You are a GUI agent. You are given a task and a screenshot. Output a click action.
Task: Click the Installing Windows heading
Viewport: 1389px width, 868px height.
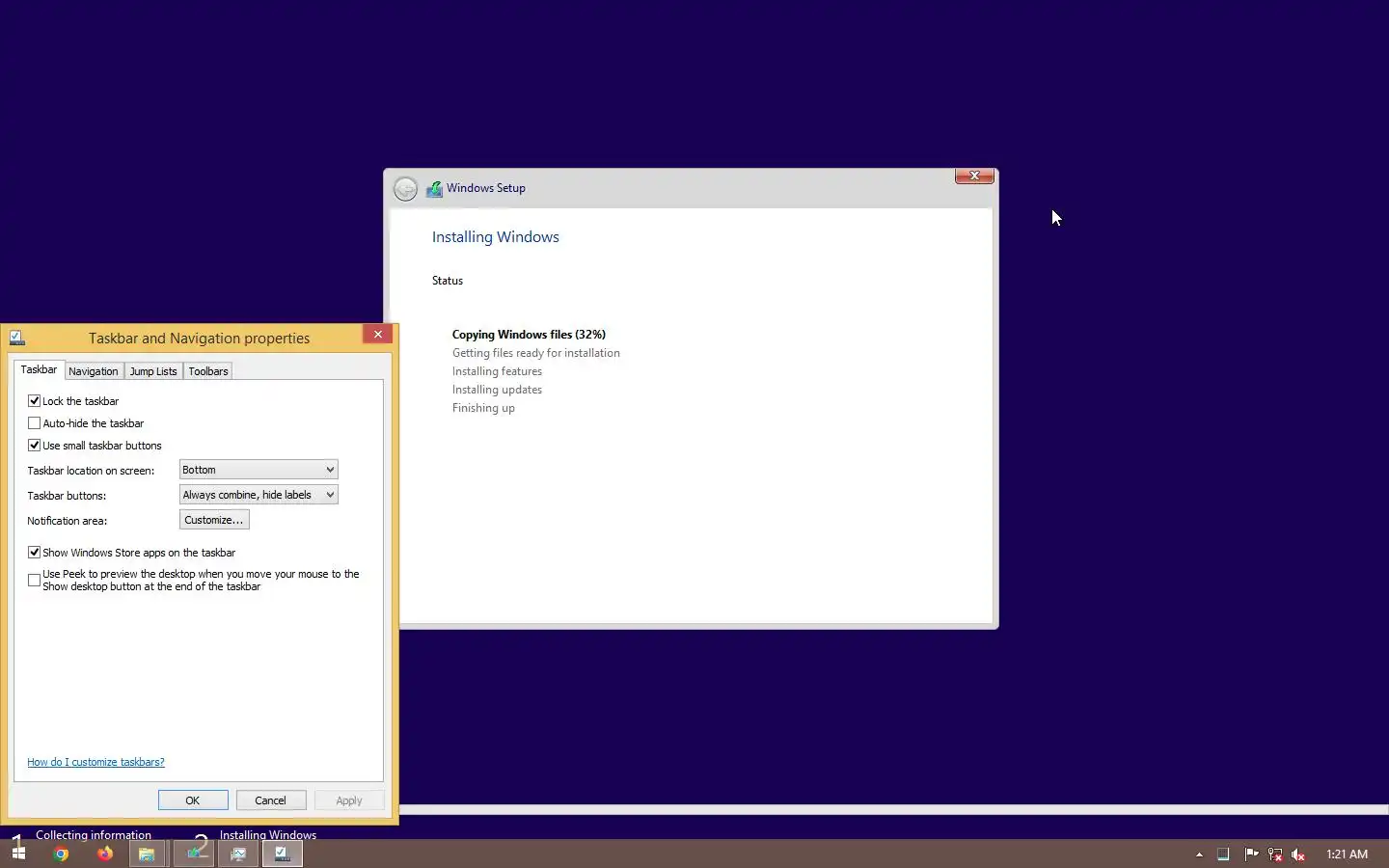[x=496, y=237]
